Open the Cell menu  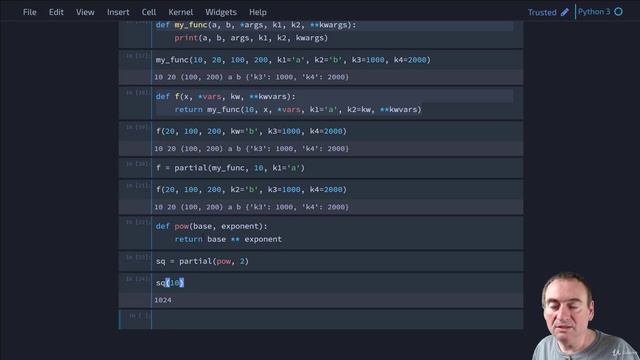149,12
